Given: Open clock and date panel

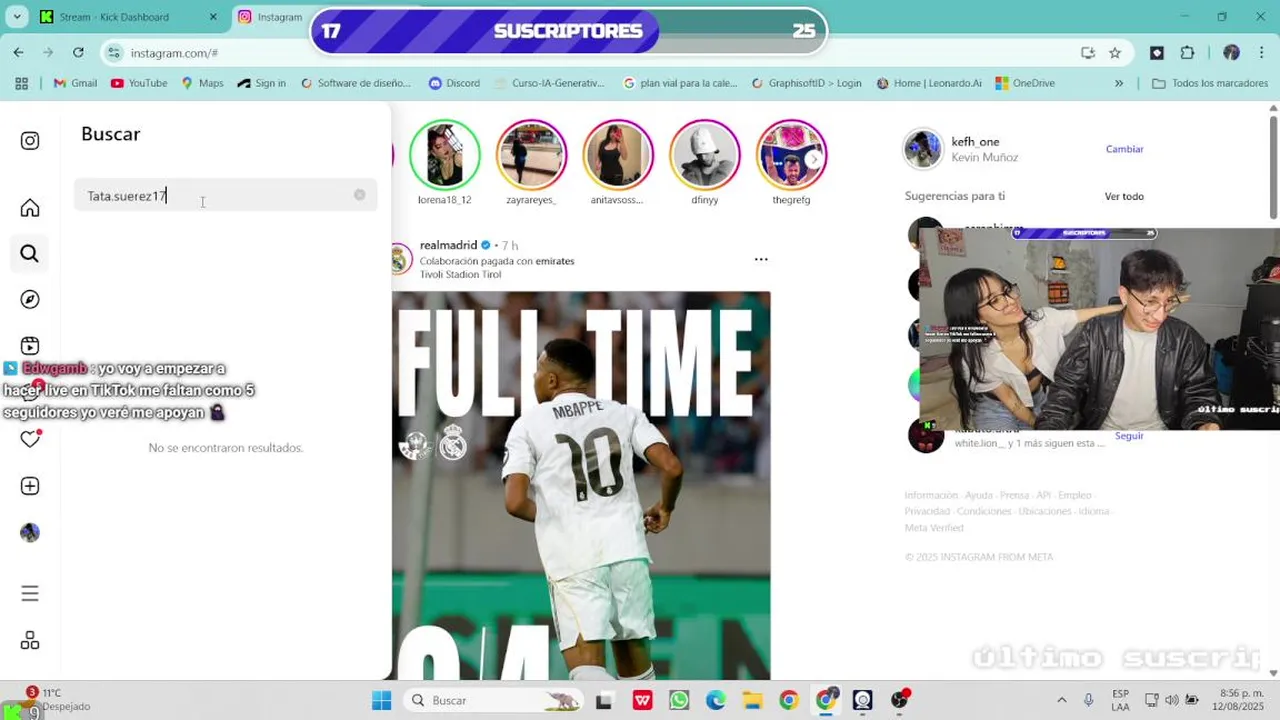Looking at the screenshot, I should tap(1237, 700).
